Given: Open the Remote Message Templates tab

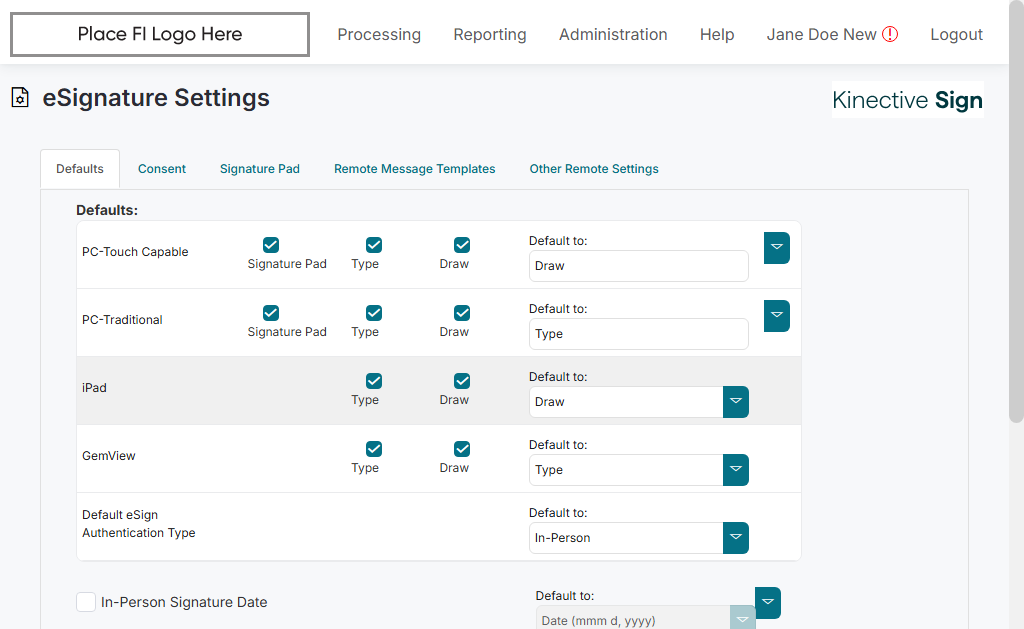Looking at the screenshot, I should pos(414,169).
